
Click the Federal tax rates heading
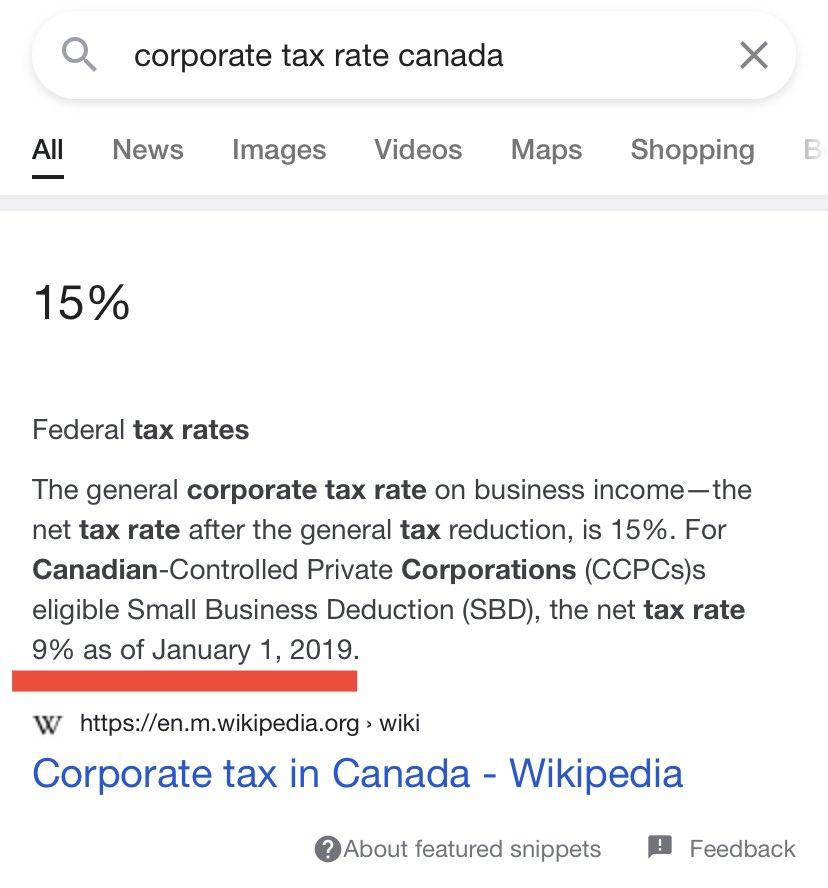click(x=141, y=431)
